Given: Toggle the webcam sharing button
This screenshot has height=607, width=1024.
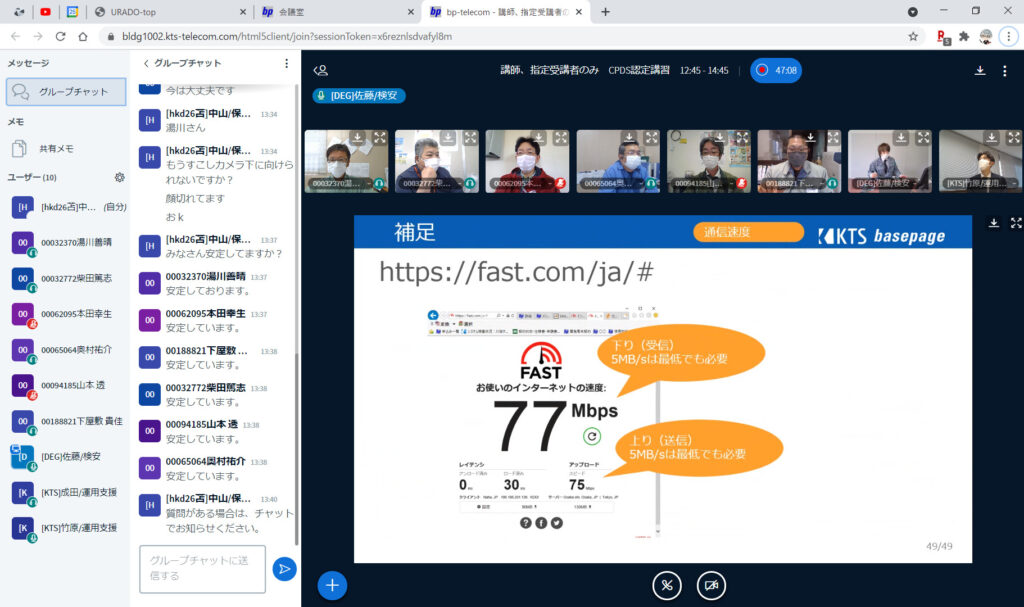Looking at the screenshot, I should coord(711,585).
